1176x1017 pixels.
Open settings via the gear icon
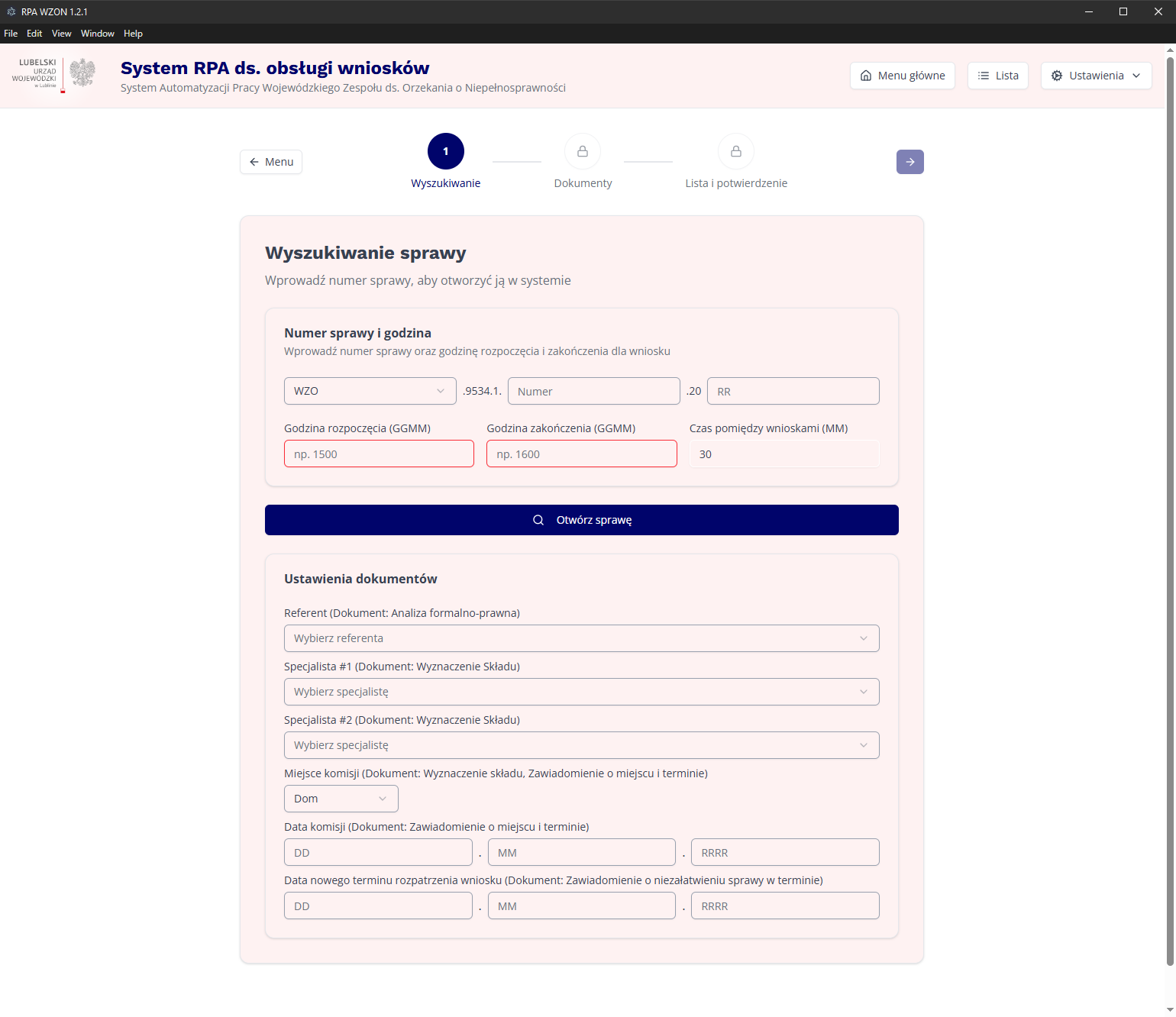1058,75
